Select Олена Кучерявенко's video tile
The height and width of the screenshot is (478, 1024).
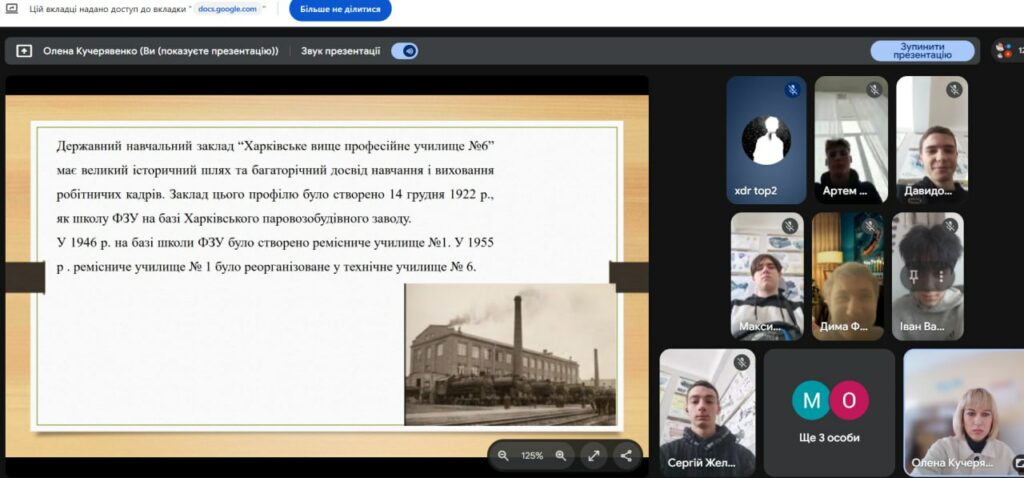coord(962,411)
